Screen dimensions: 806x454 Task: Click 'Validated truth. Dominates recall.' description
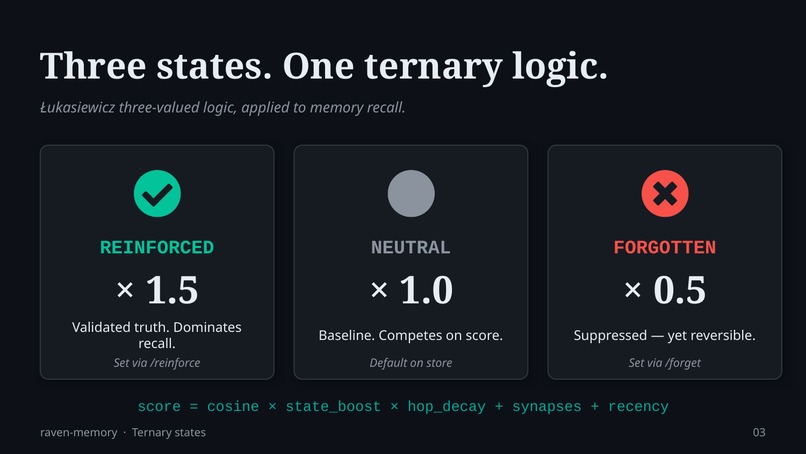pos(157,335)
